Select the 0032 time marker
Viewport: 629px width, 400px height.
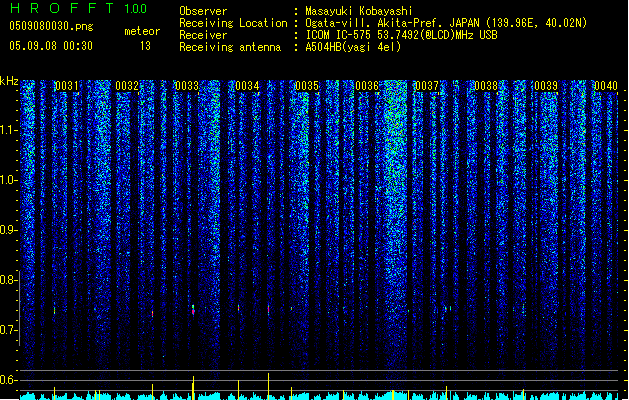click(127, 86)
